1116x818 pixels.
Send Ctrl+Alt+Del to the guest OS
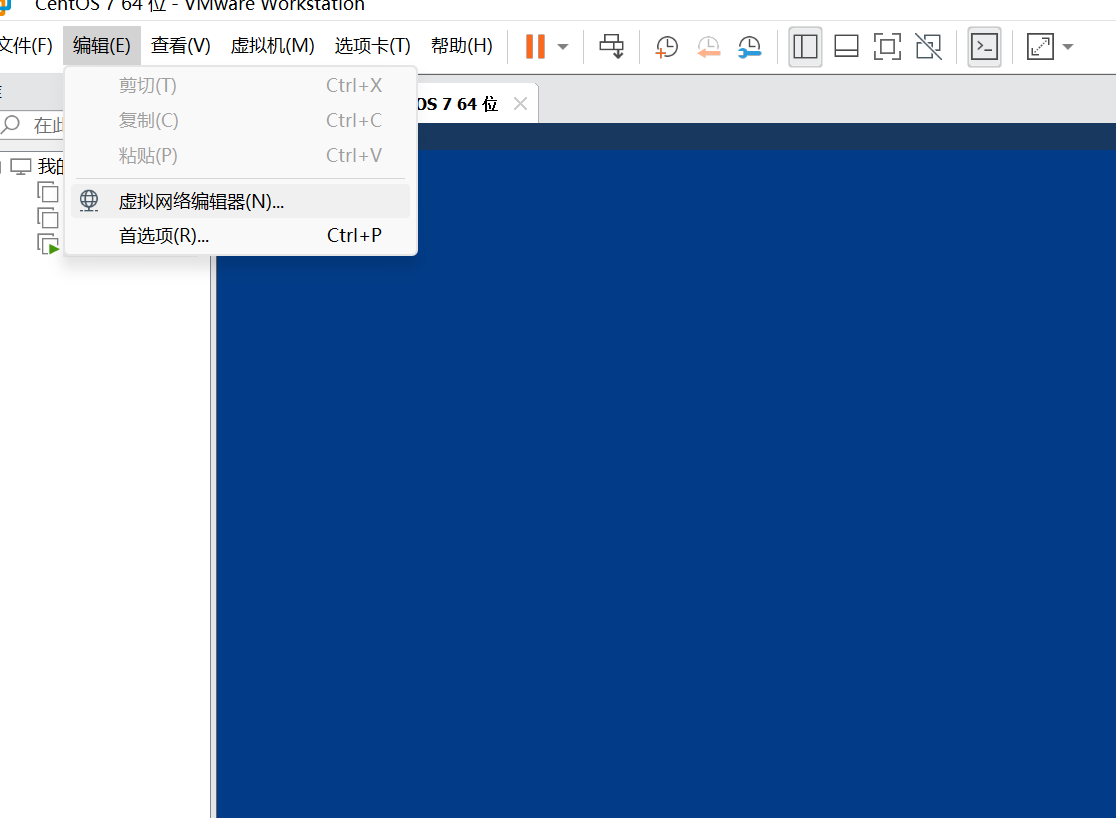point(611,46)
